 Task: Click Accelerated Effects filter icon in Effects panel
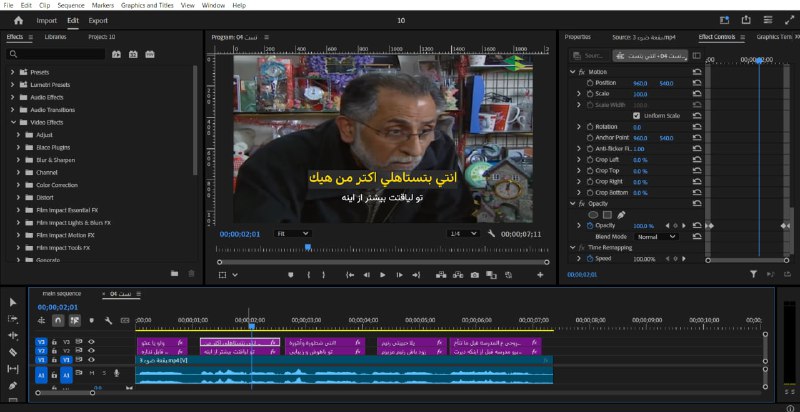tap(116, 54)
